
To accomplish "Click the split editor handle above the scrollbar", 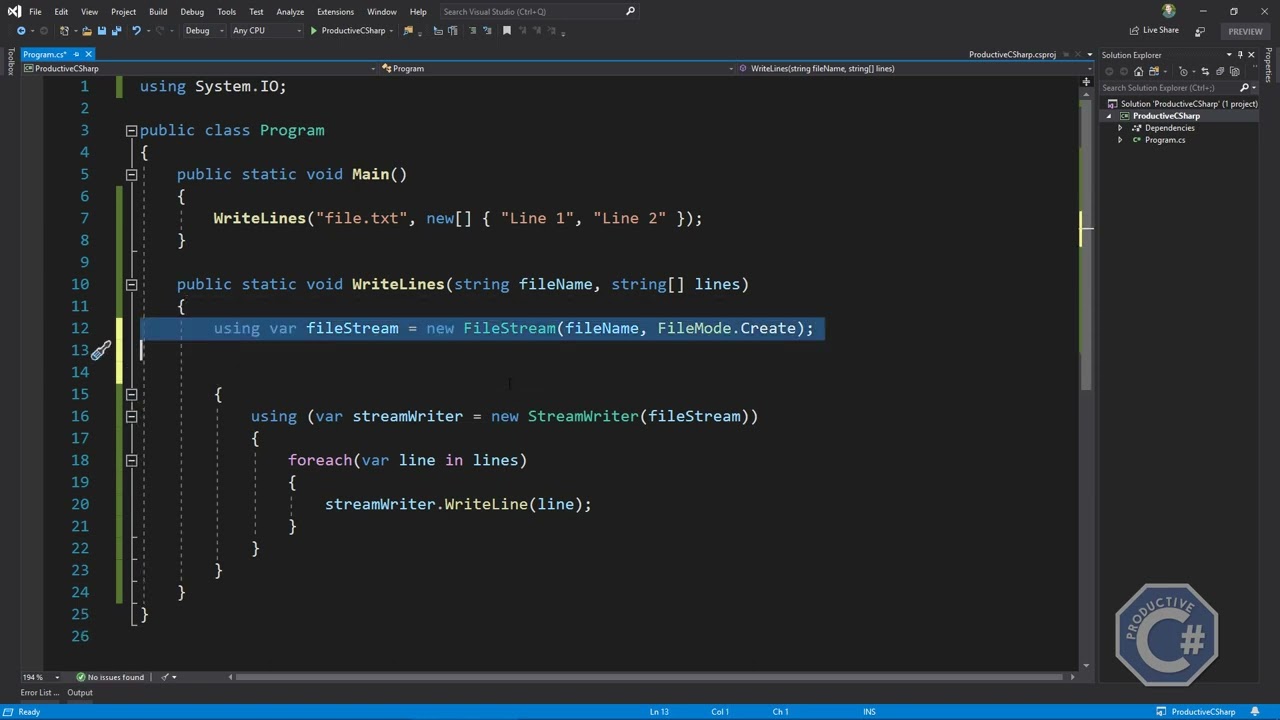I will [x=1087, y=82].
